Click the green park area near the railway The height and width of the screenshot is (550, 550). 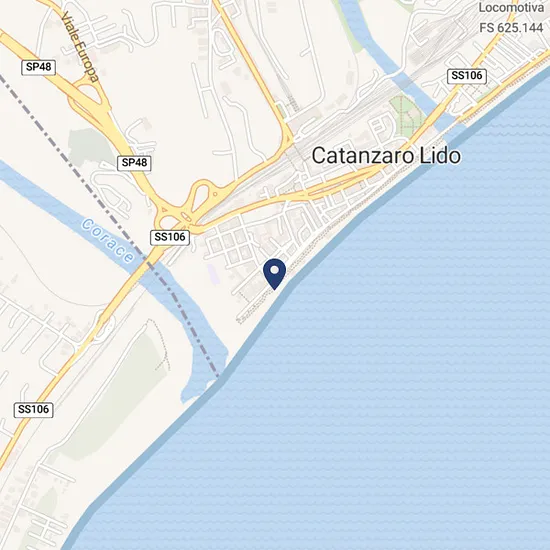tap(406, 117)
